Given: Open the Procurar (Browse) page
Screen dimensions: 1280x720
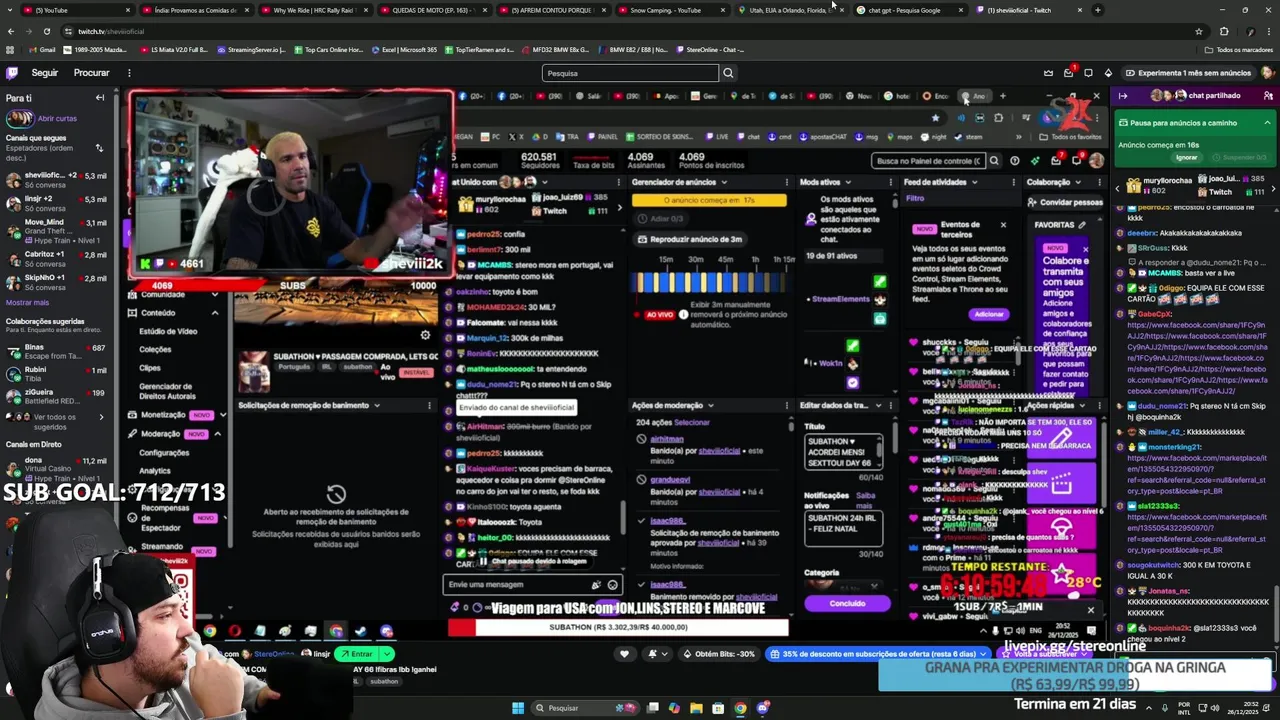Looking at the screenshot, I should pyautogui.click(x=91, y=73).
